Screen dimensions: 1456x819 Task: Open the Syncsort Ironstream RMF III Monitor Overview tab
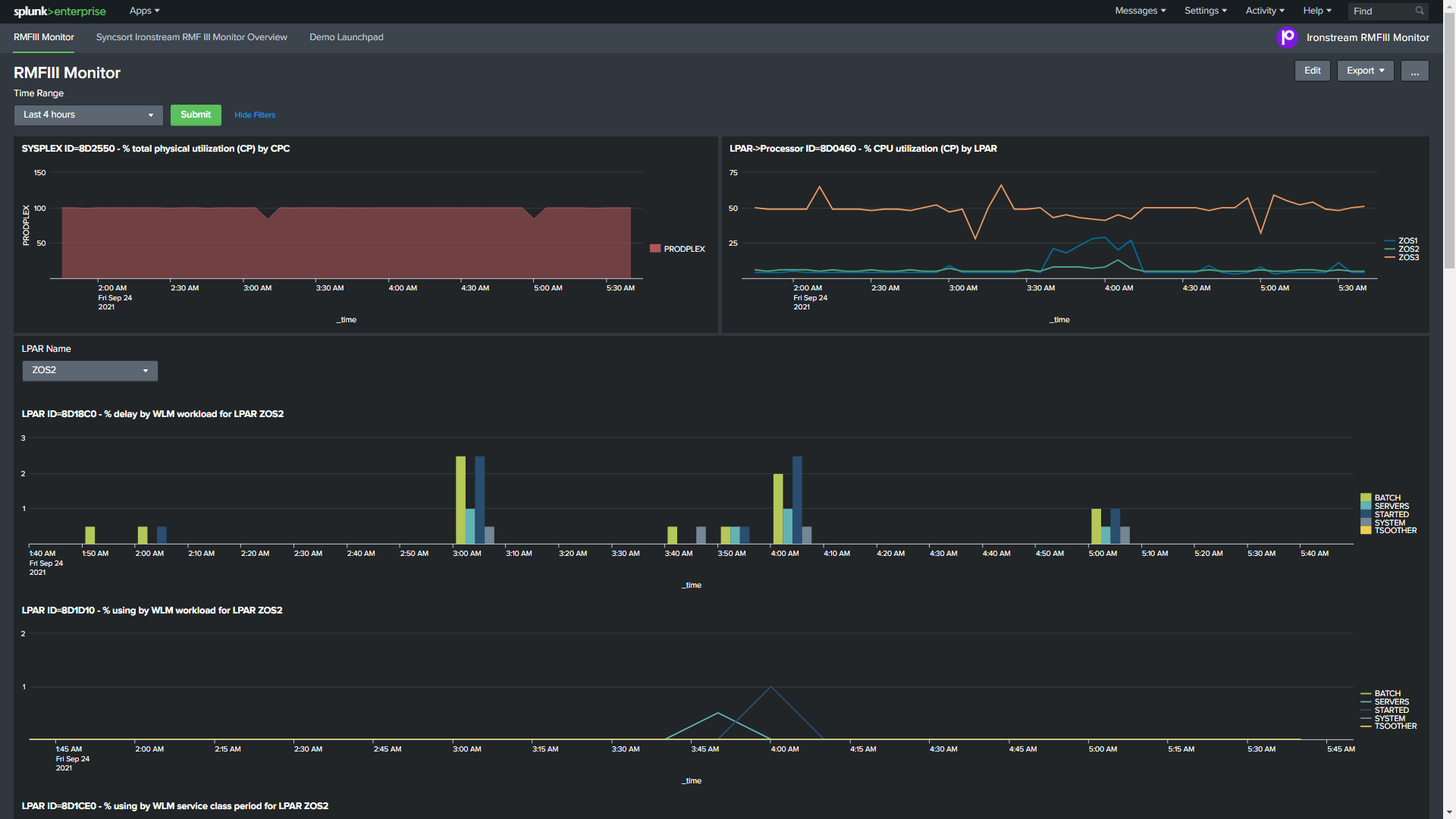[x=191, y=36]
